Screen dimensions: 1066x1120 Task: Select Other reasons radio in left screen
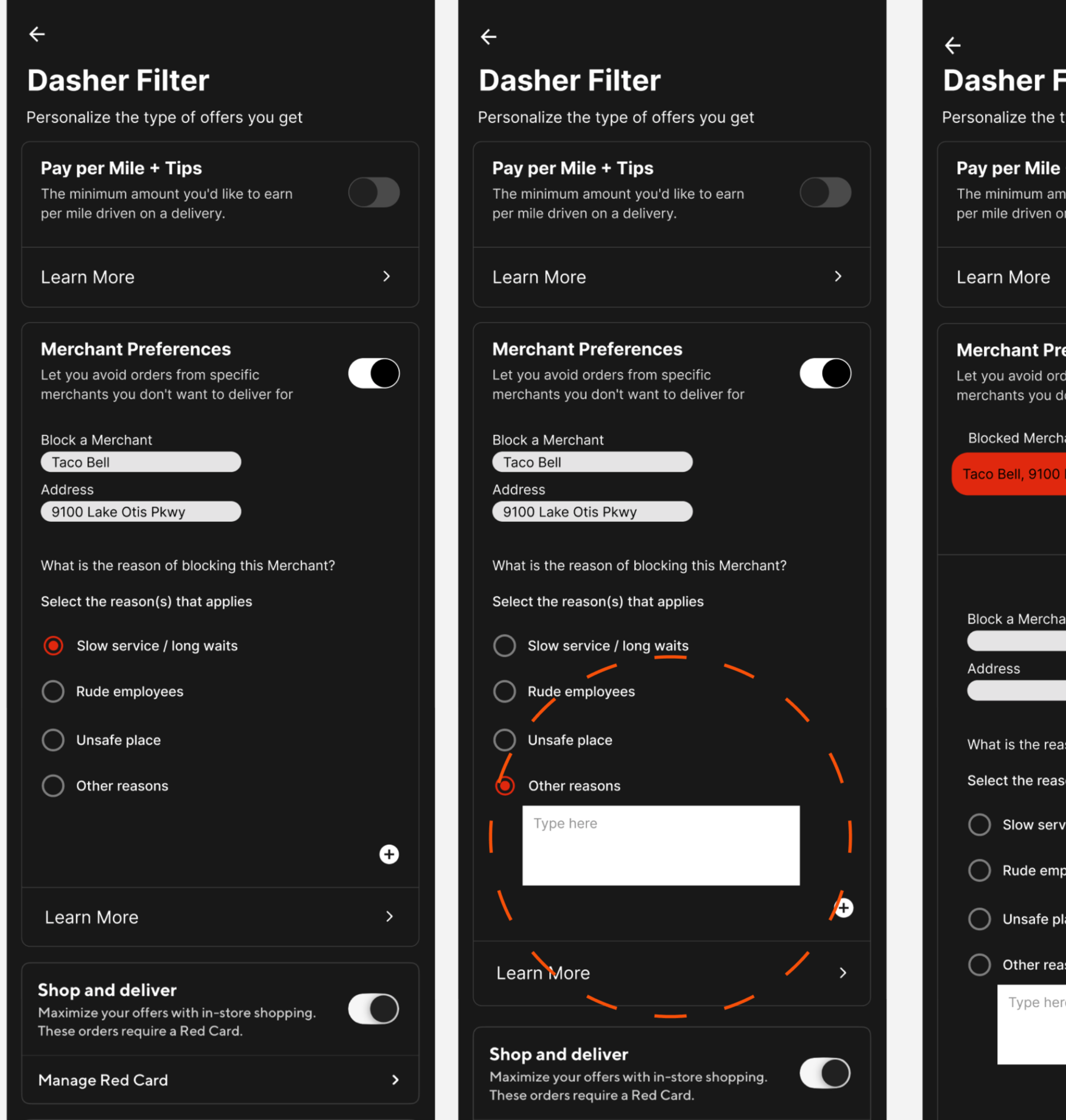tap(53, 785)
